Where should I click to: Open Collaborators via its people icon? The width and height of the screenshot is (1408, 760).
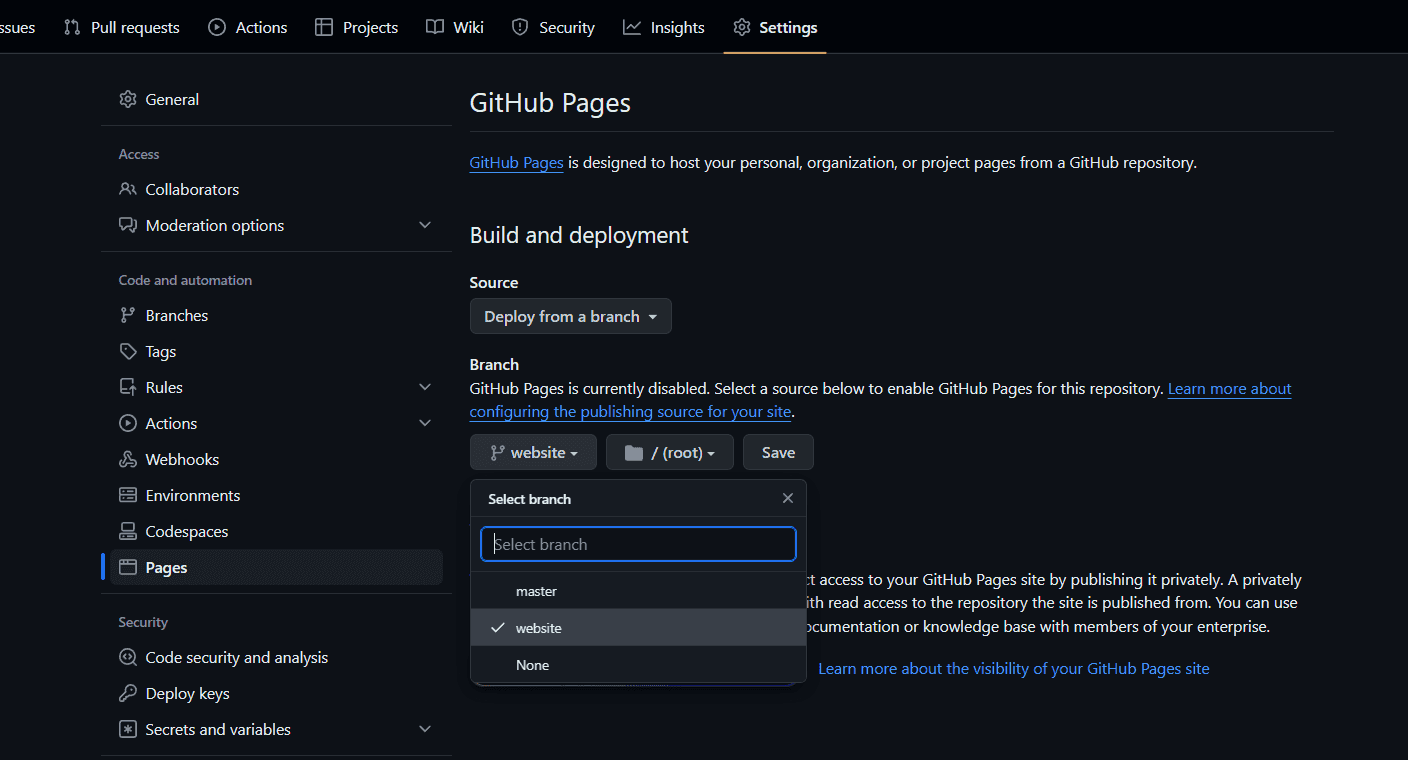click(x=127, y=189)
